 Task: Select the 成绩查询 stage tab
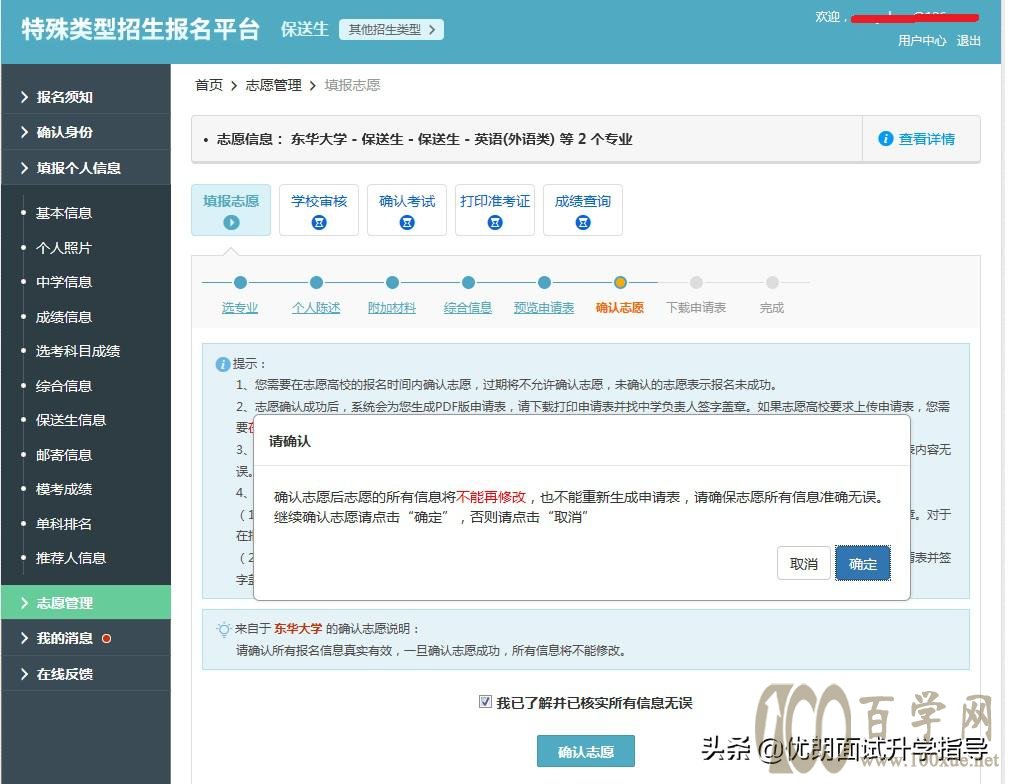pyautogui.click(x=583, y=210)
